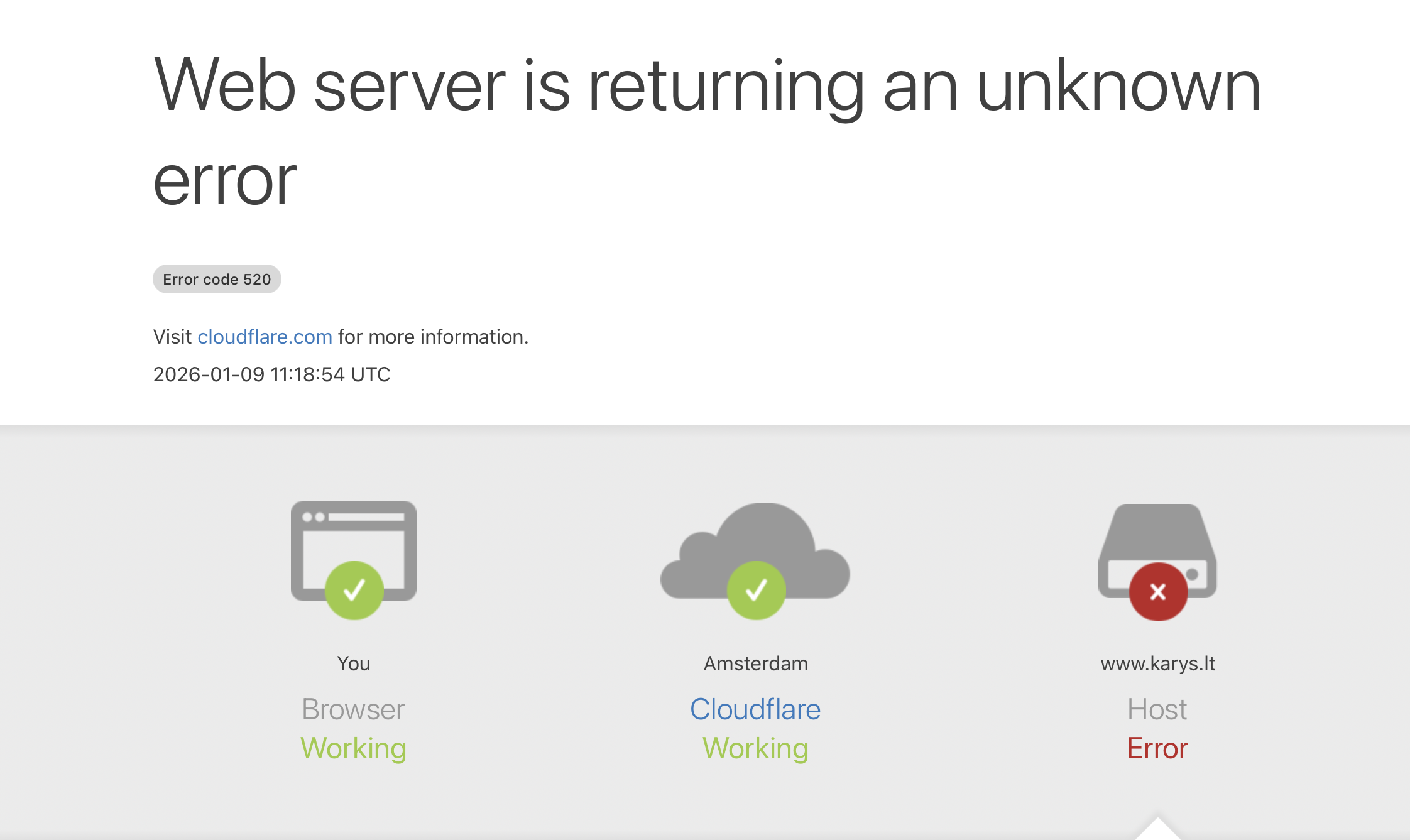Screen dimensions: 1410x840
Task: Click the white pointer triangle below Host
Action: coord(1158,829)
